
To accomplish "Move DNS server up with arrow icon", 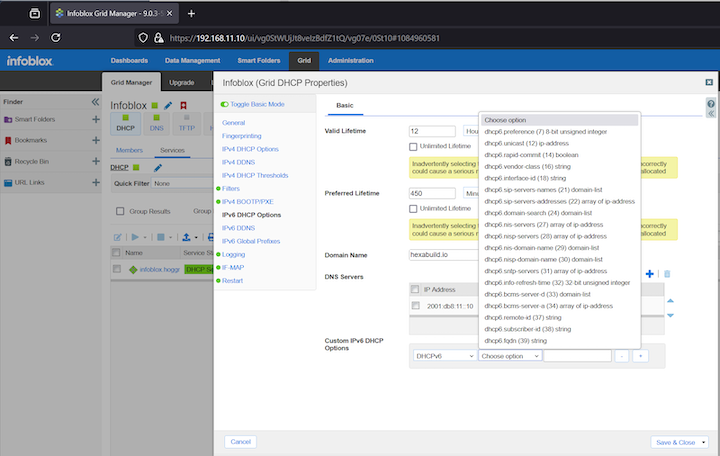I will 670,299.
